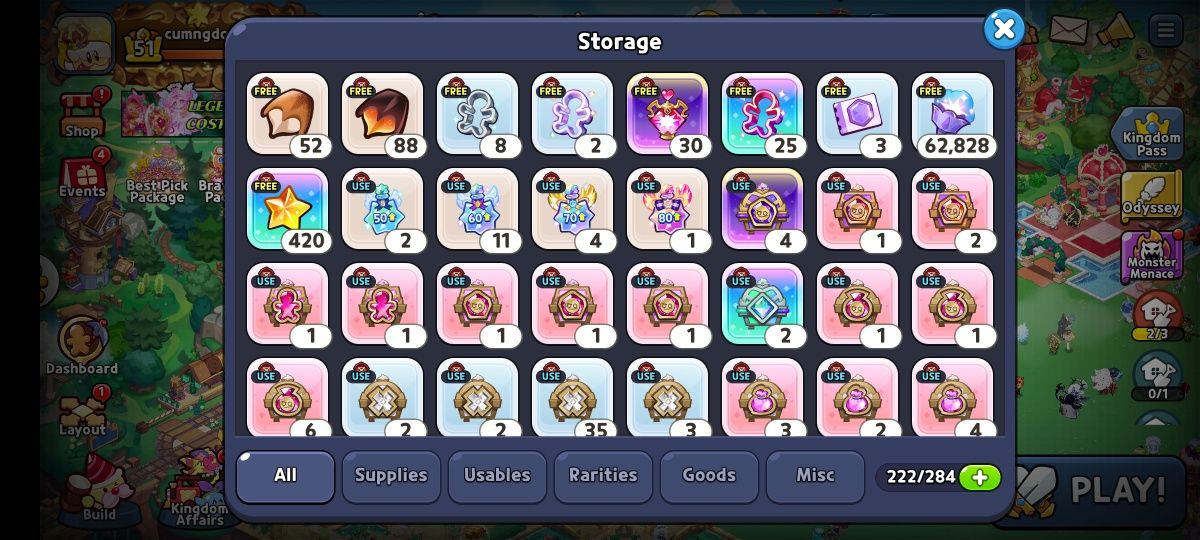The height and width of the screenshot is (540, 1200).
Task: Open the hamburger menu icon
Action: [1166, 30]
